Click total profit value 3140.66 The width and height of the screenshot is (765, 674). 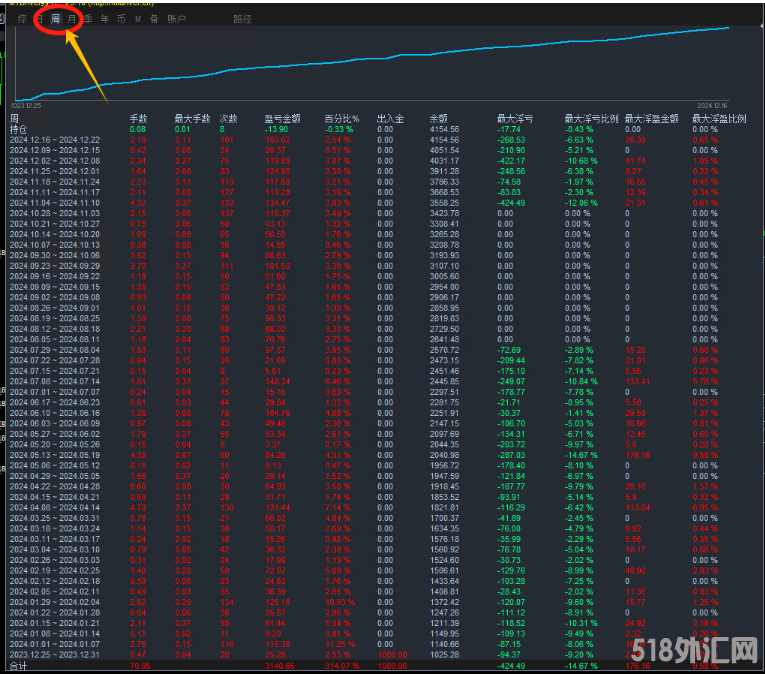[280, 666]
